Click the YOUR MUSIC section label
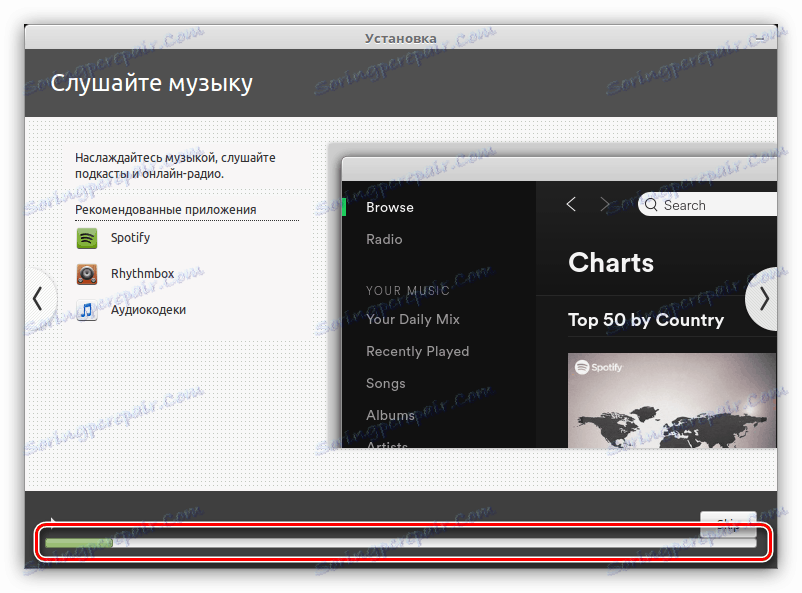The height and width of the screenshot is (593, 802). click(408, 291)
